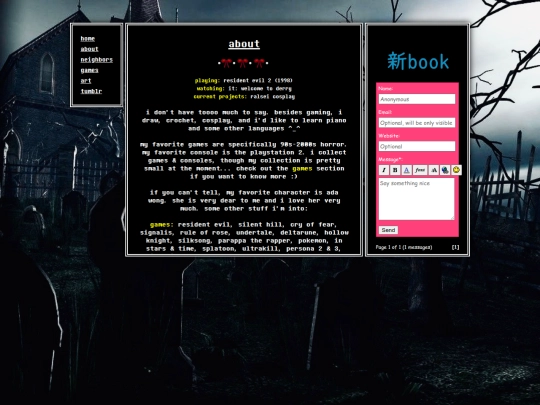Focus the Email input field
Viewport: 540px width, 405px height.
417,123
